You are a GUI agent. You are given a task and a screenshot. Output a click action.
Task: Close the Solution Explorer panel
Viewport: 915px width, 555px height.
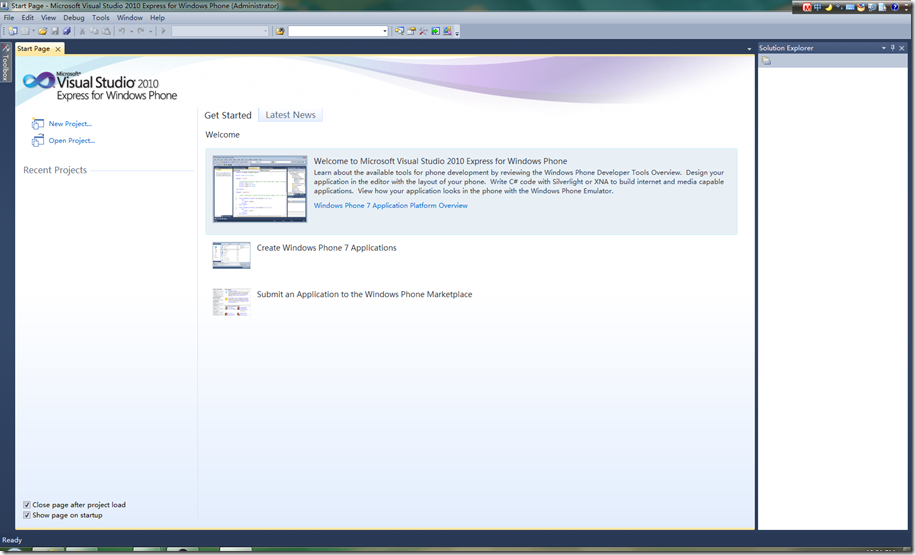tap(902, 48)
